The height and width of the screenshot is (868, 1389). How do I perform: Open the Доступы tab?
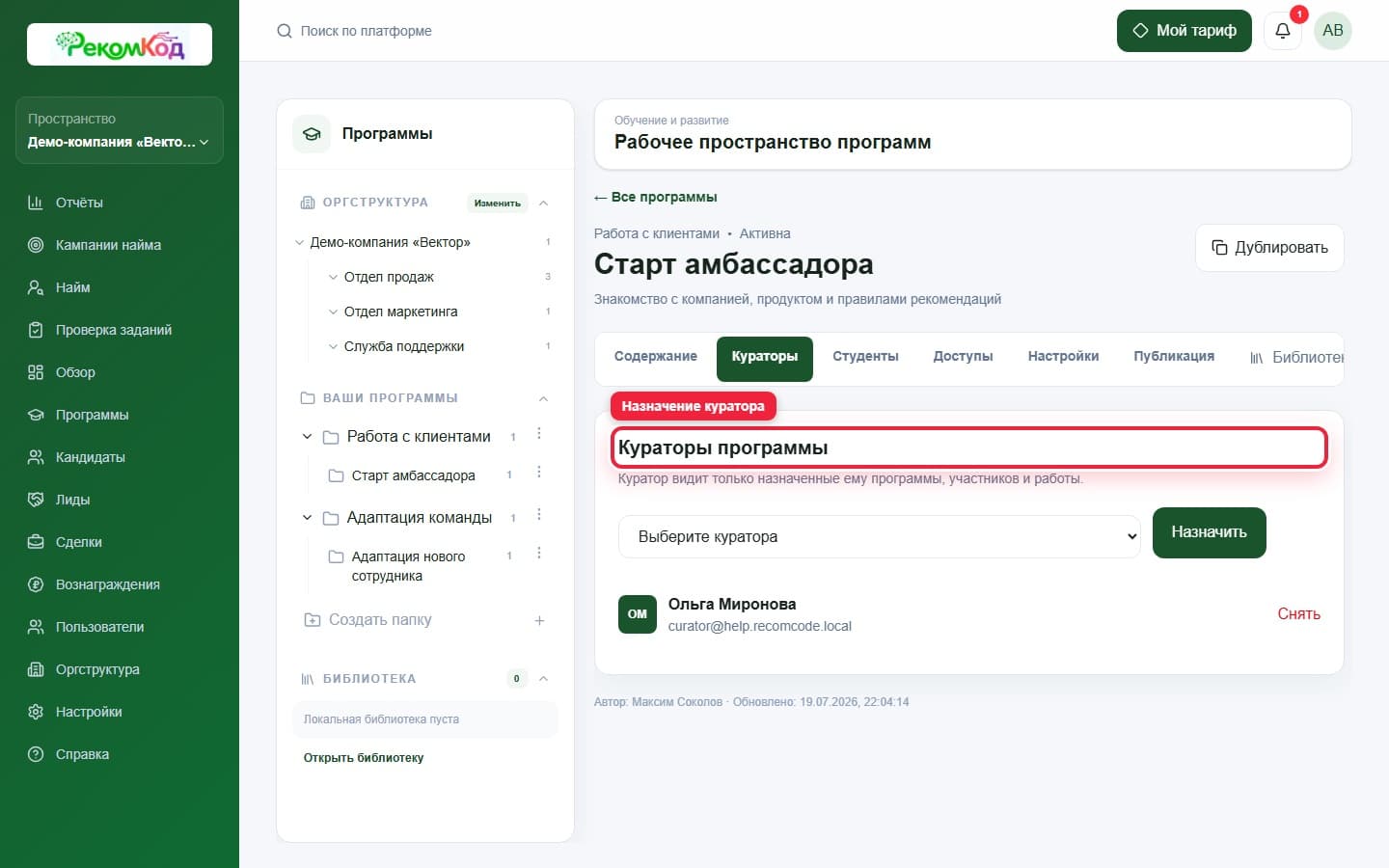click(x=964, y=357)
